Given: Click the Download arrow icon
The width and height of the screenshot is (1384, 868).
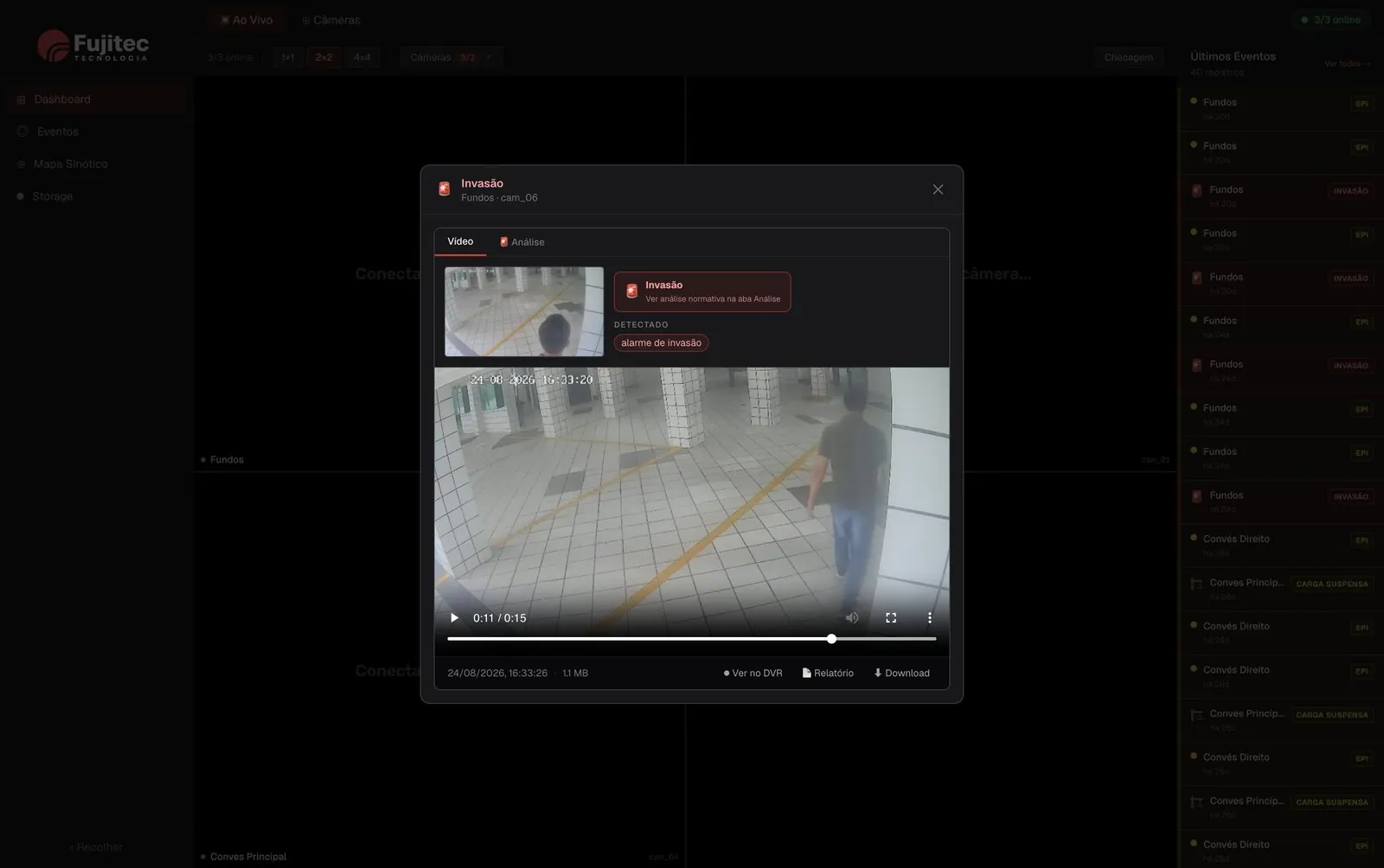Looking at the screenshot, I should tap(877, 673).
